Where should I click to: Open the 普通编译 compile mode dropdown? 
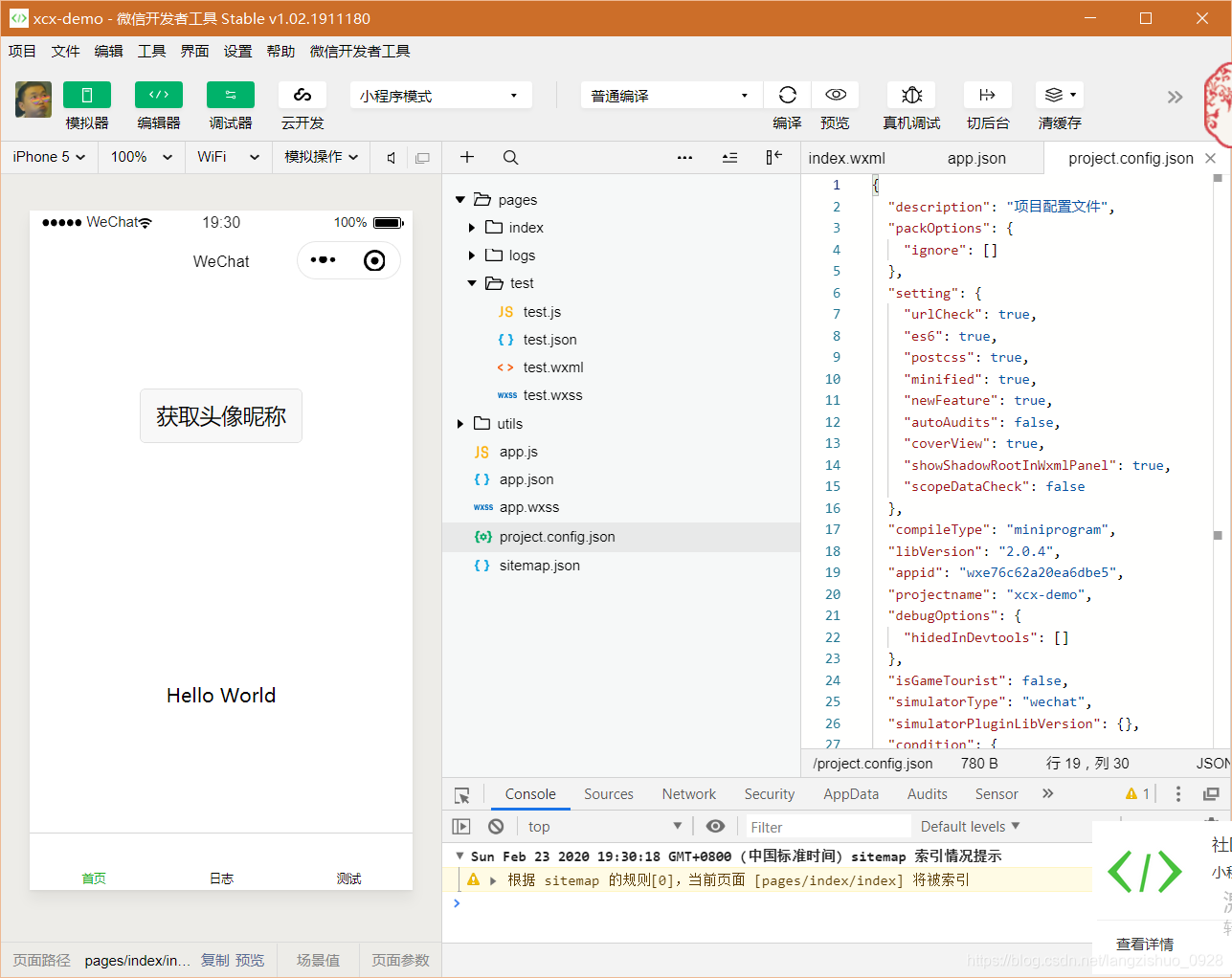pos(671,96)
